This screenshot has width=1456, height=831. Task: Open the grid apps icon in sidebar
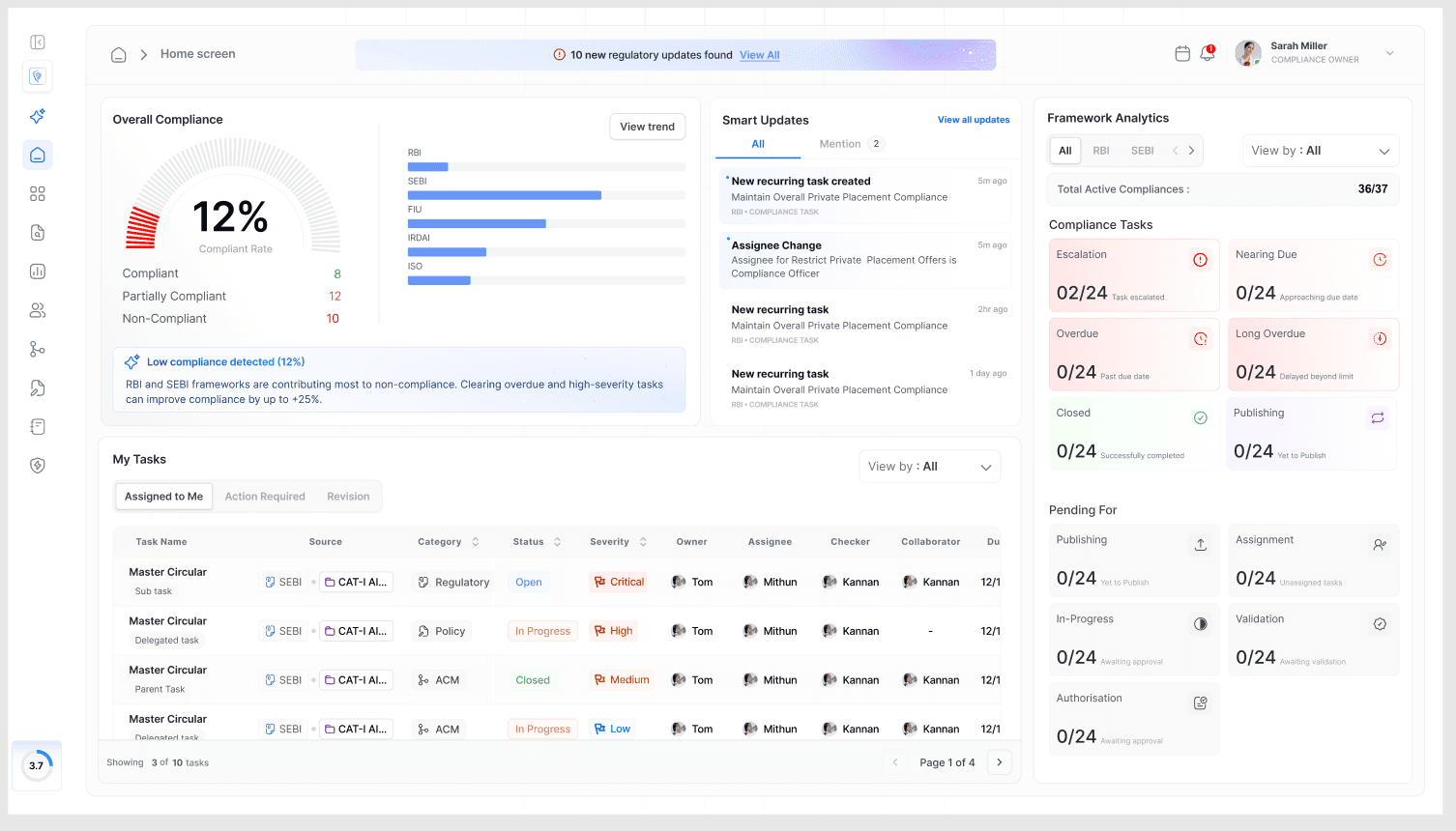click(38, 194)
